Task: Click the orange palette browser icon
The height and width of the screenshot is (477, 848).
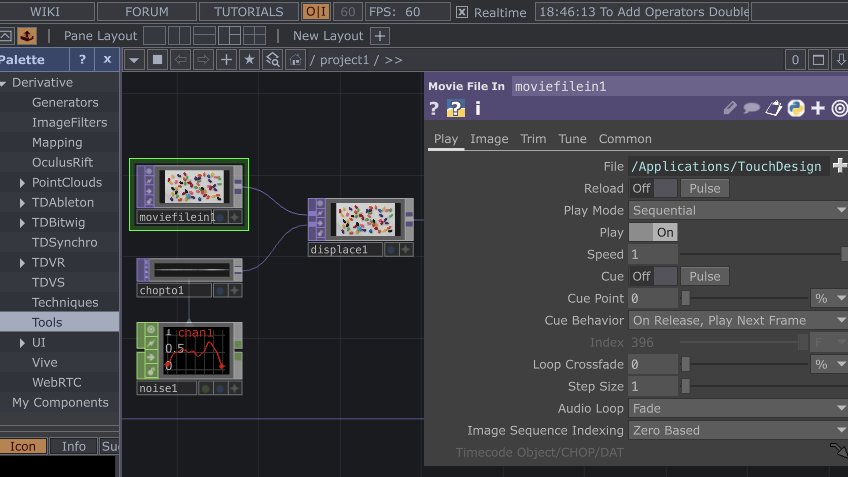Action: tap(26, 36)
